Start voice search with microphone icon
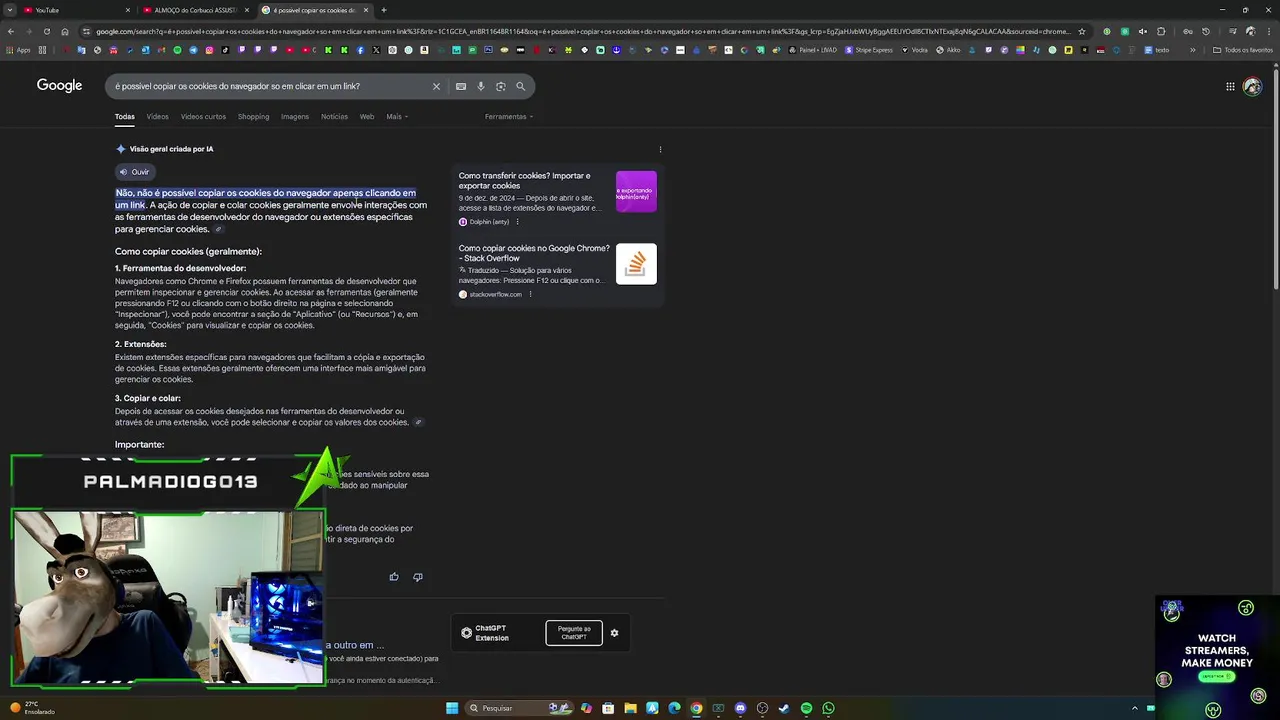This screenshot has width=1280, height=720. (481, 86)
